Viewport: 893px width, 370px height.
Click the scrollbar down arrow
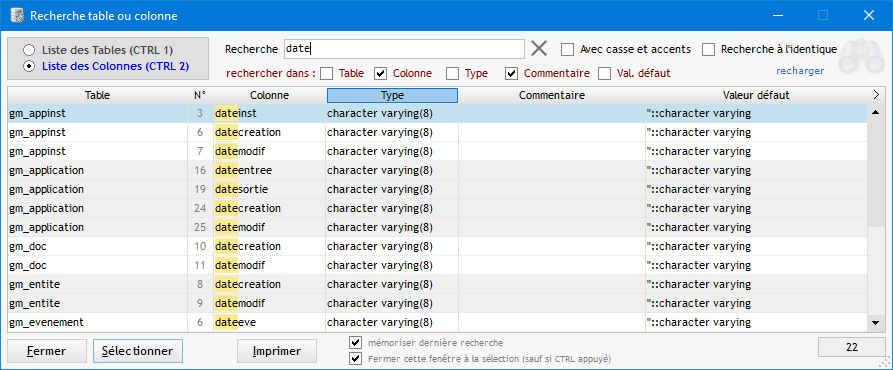pos(875,323)
